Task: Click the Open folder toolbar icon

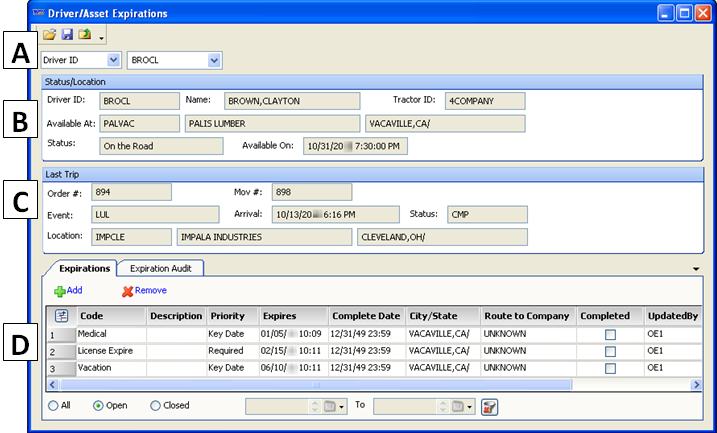Action: click(x=50, y=35)
